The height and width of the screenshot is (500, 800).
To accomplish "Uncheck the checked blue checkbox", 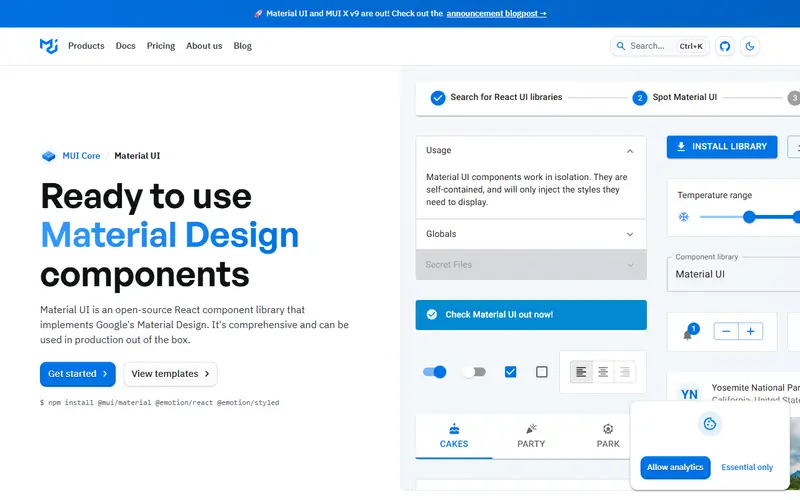I will coord(510,372).
